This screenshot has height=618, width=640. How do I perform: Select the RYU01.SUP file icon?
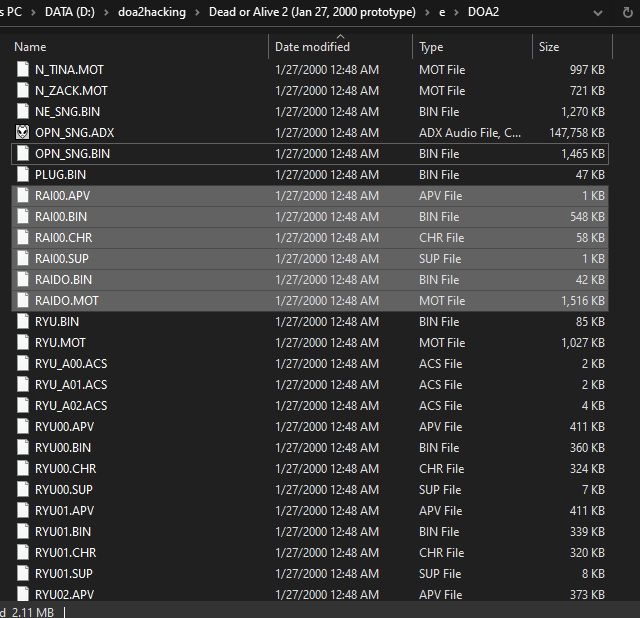pyautogui.click(x=23, y=574)
